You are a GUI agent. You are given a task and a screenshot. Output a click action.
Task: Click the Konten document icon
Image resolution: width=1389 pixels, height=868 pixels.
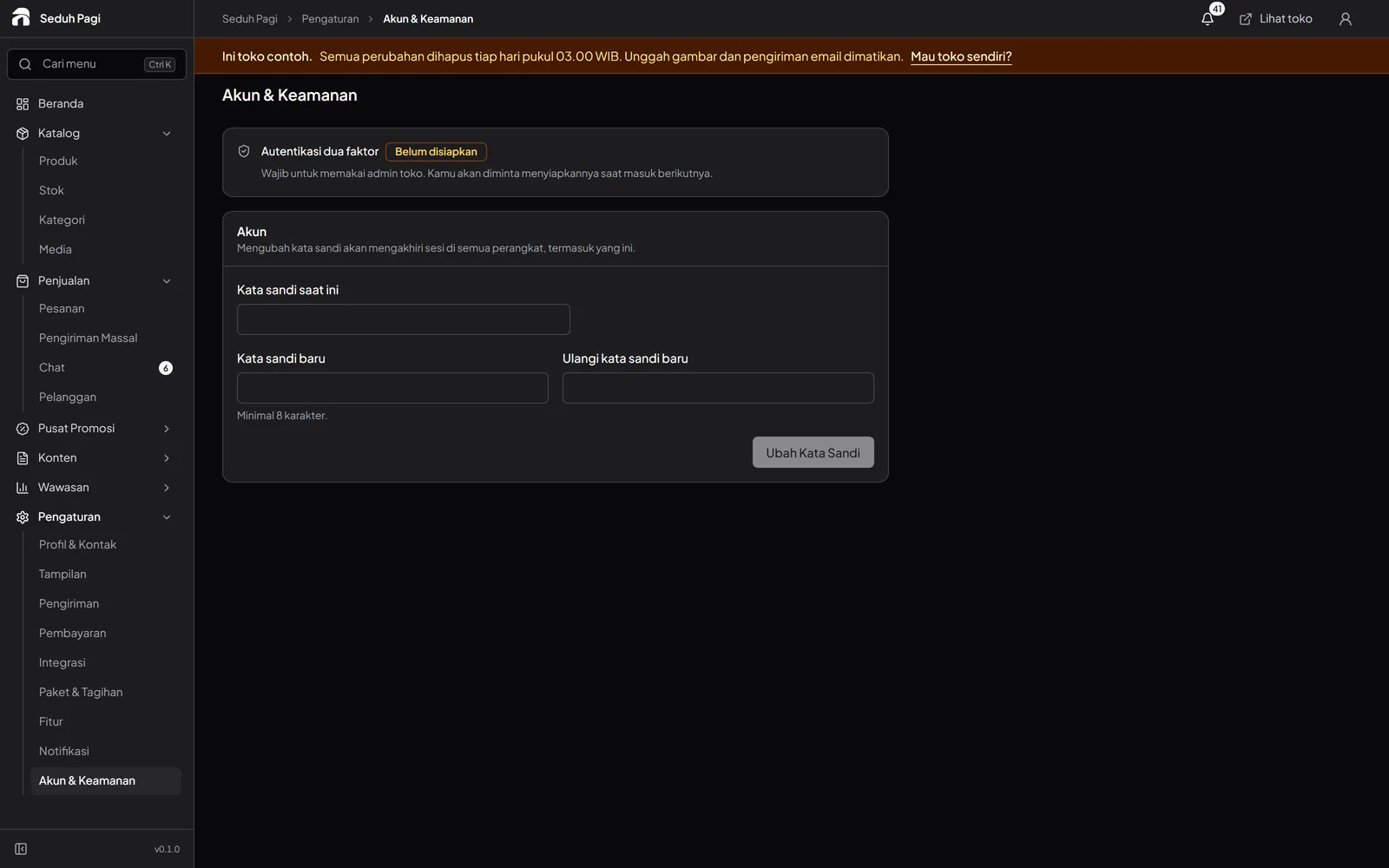23,458
